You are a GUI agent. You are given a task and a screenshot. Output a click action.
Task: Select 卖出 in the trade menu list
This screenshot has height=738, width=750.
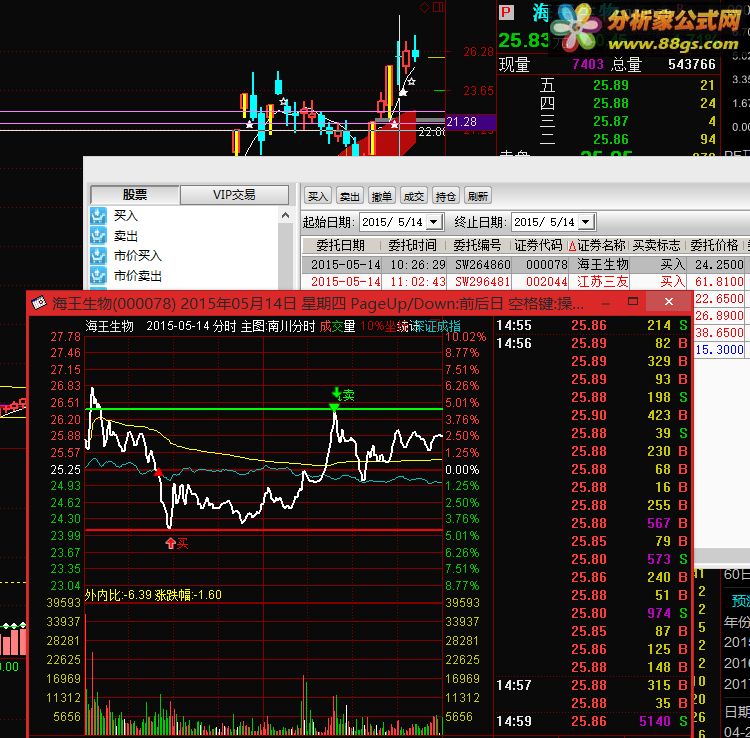126,236
